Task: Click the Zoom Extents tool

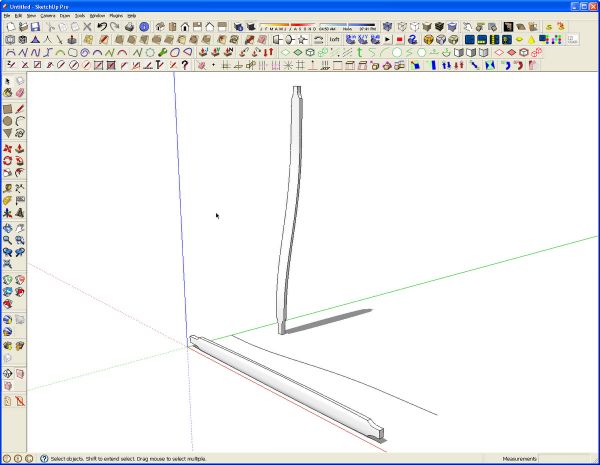Action: pos(7,264)
